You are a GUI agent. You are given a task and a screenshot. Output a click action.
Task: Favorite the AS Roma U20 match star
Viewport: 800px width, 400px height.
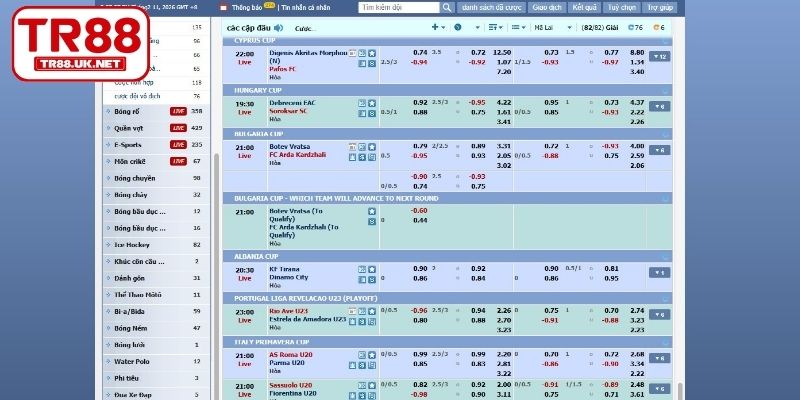372,355
